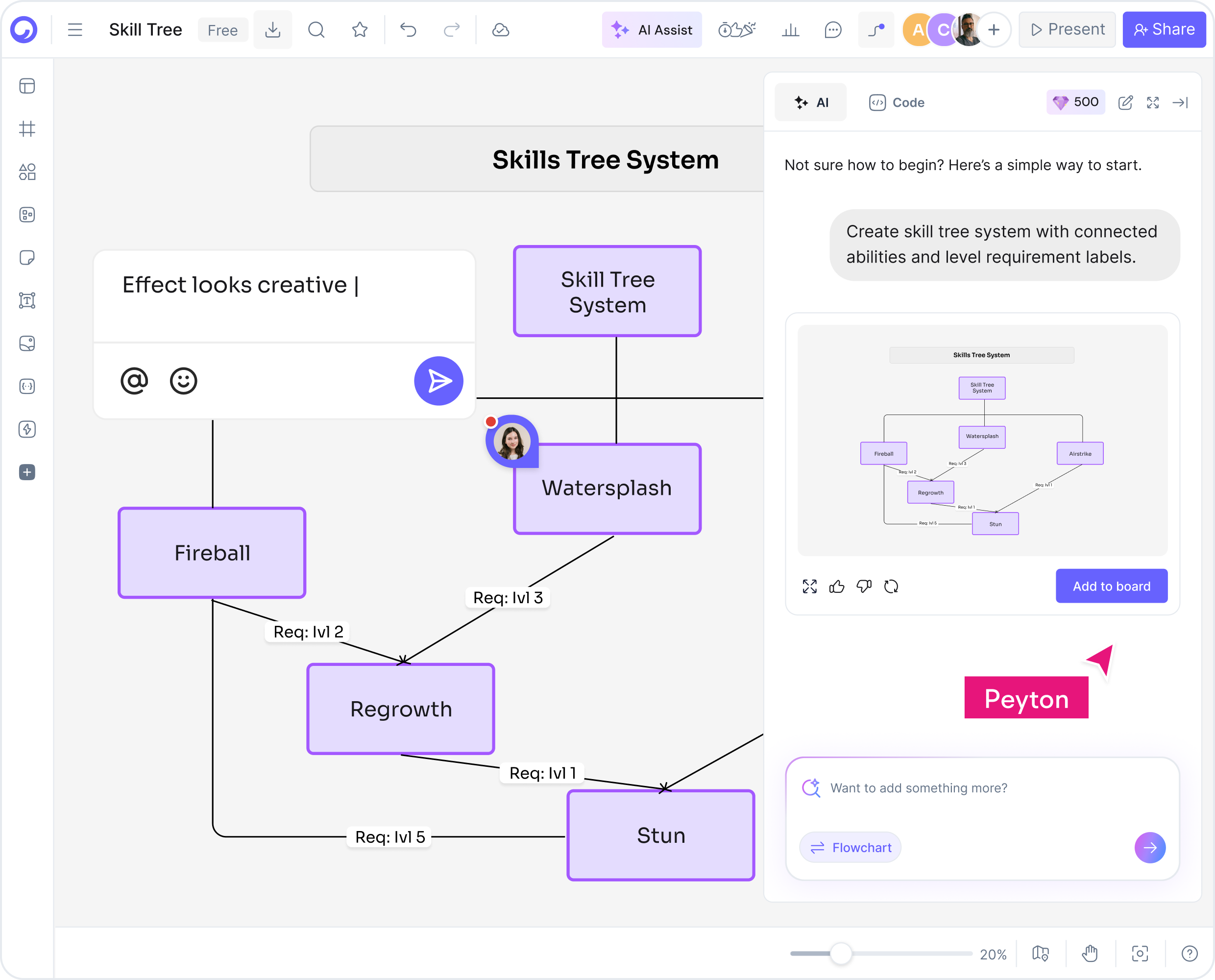Switch to the AI tab
This screenshot has width=1215, height=980.
811,103
